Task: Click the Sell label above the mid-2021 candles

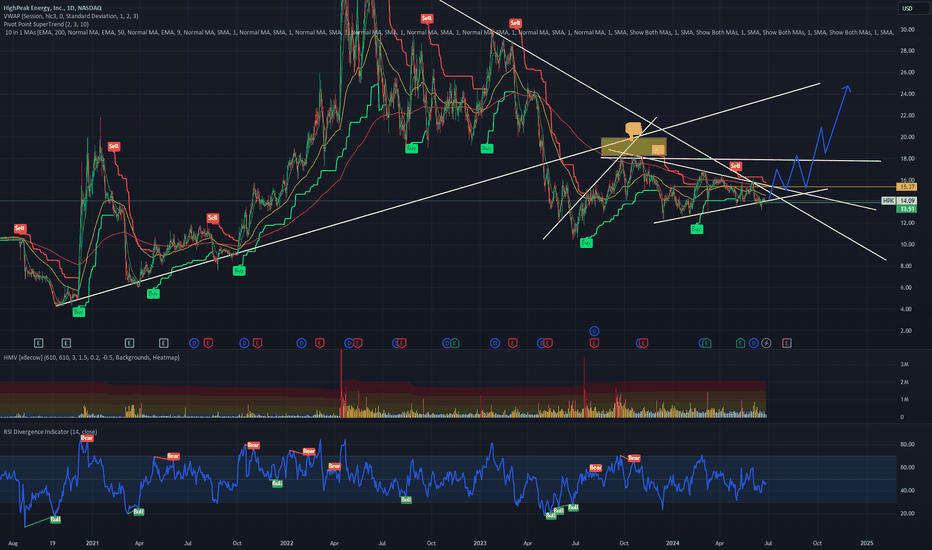Action: click(x=212, y=218)
